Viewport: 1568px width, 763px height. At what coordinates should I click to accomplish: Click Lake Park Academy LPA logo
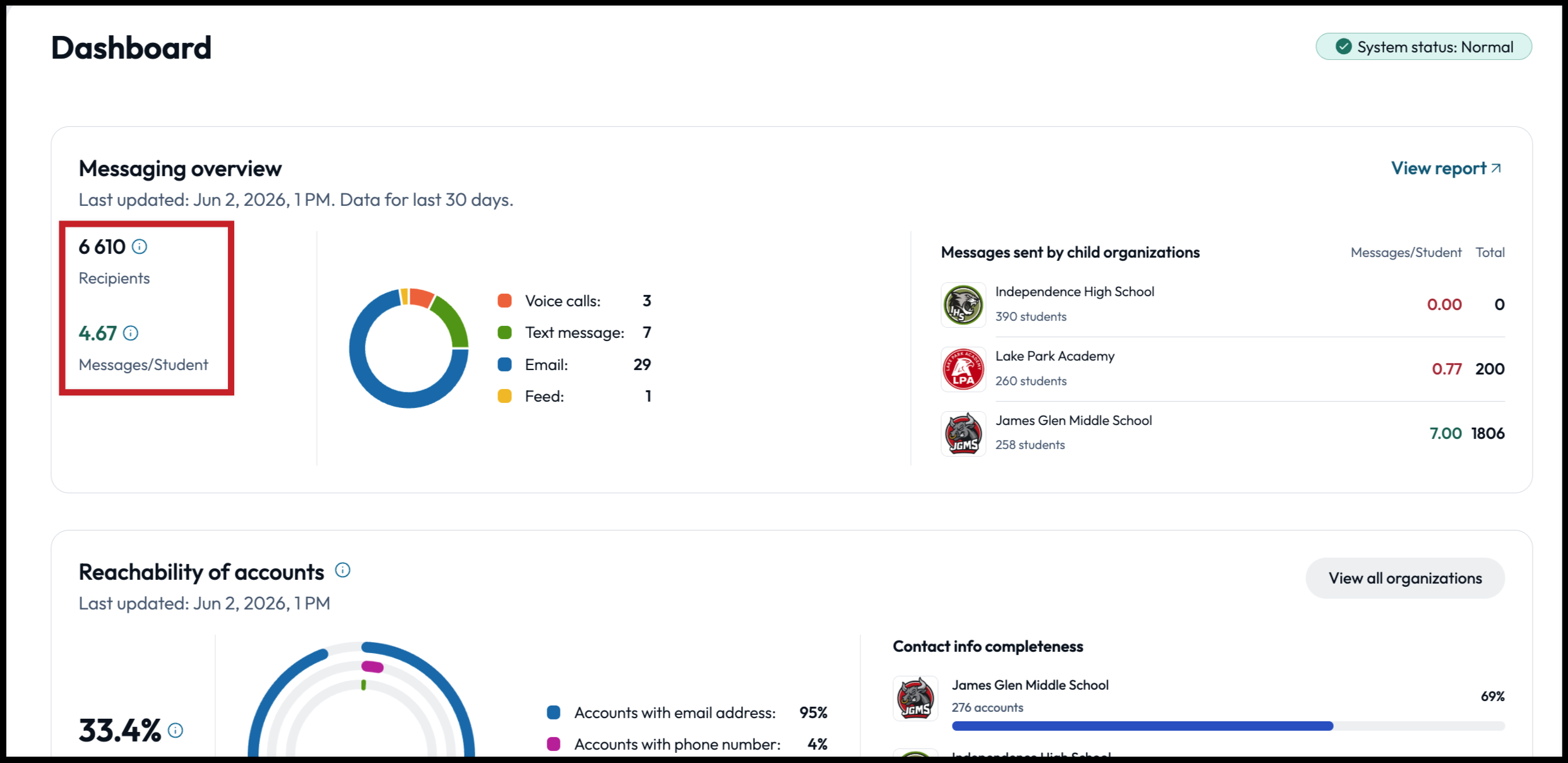coord(963,369)
